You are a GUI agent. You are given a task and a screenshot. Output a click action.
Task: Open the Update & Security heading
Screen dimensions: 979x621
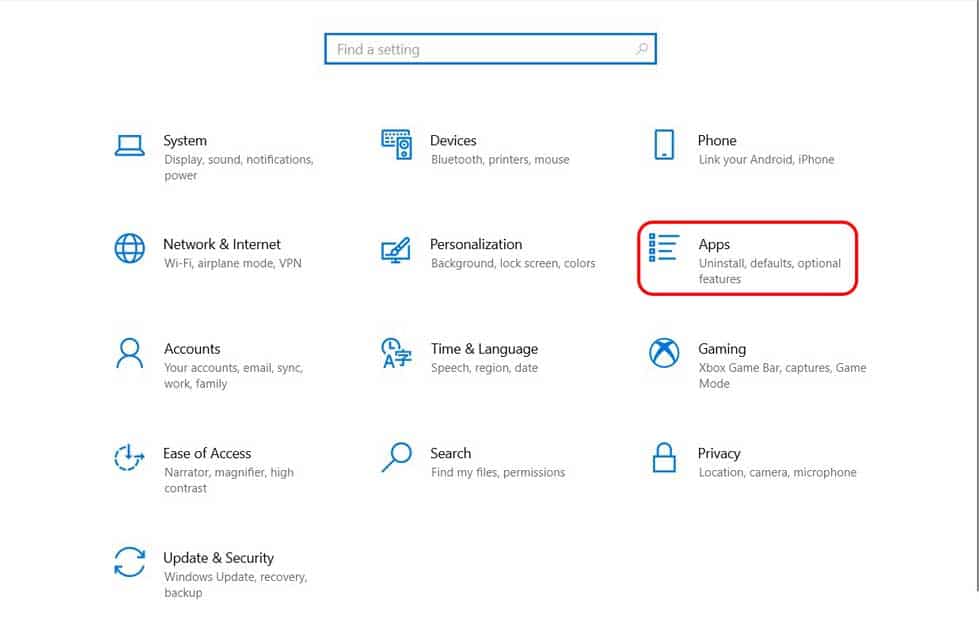coord(218,558)
